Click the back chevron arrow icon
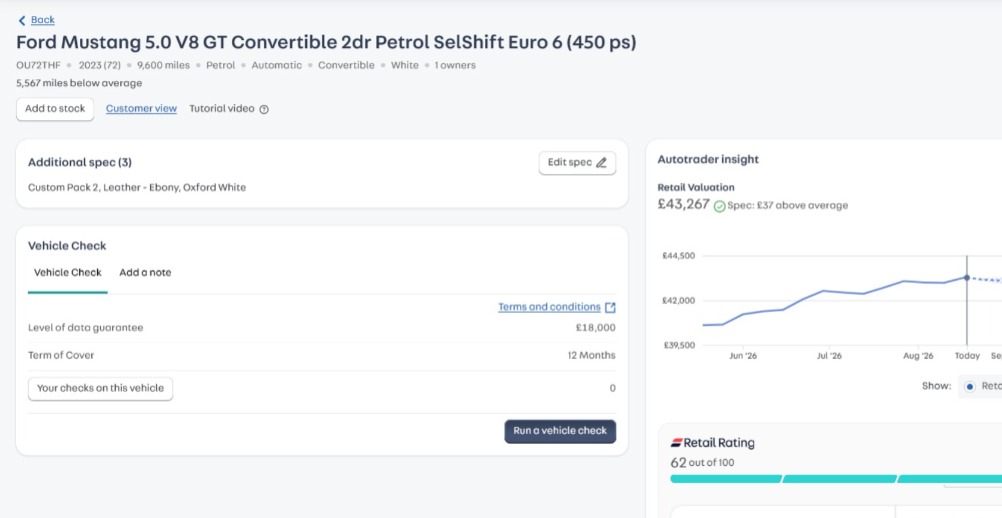Viewport: 1002px width, 518px height. pyautogui.click(x=22, y=20)
